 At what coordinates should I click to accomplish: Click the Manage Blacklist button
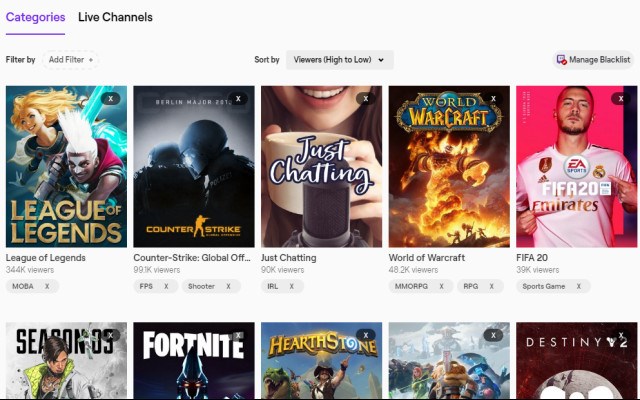tap(593, 60)
